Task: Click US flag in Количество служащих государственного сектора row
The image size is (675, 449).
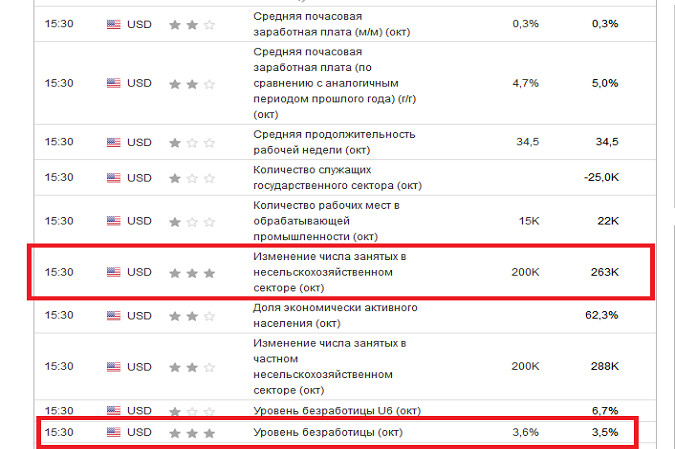Action: pos(113,178)
